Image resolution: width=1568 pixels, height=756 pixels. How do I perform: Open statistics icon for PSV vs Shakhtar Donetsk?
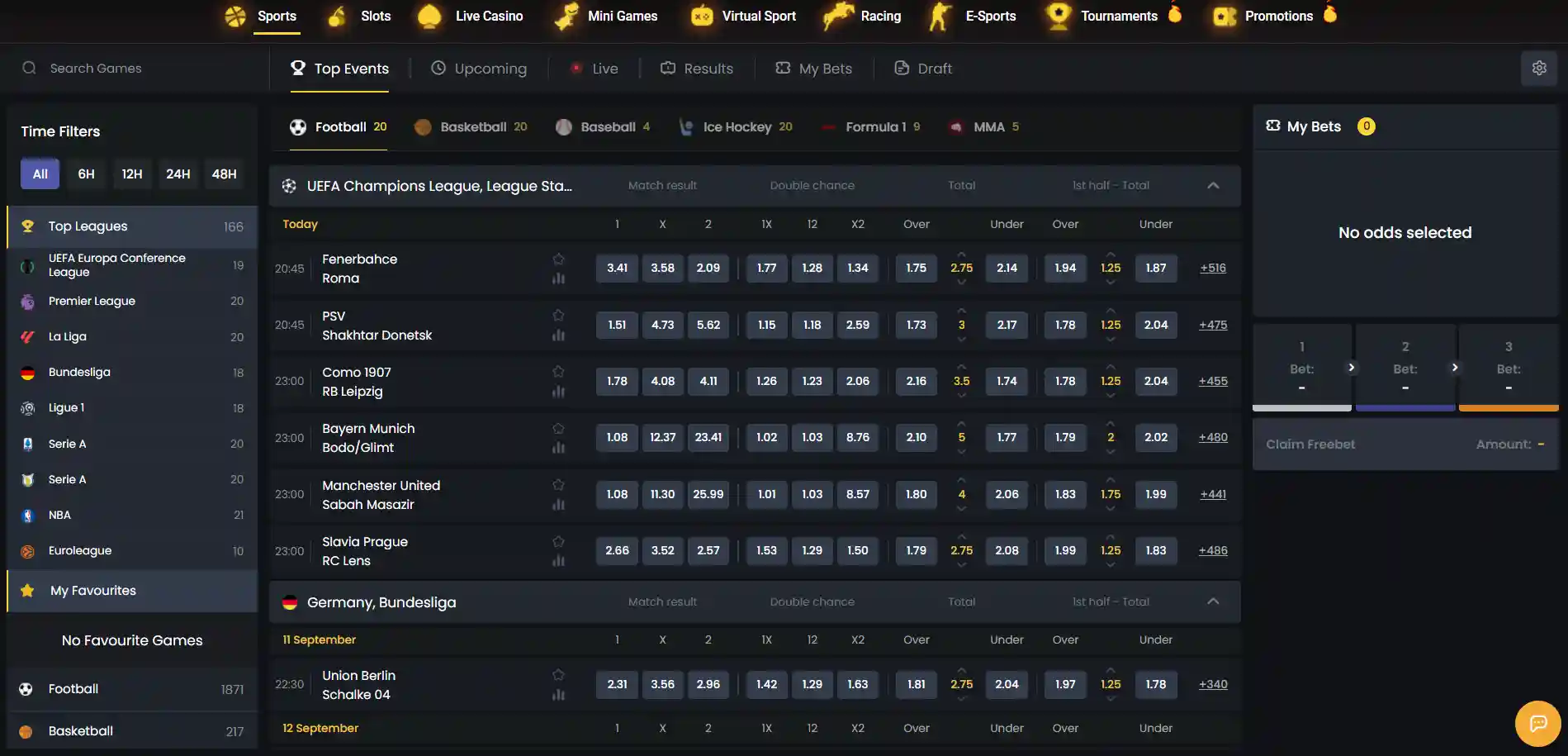[x=558, y=335]
